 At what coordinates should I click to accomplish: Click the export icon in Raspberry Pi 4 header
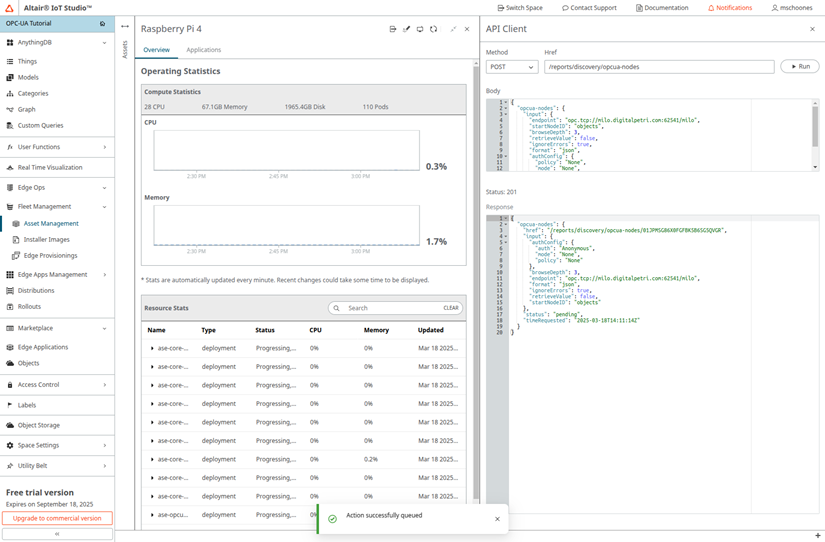point(393,29)
